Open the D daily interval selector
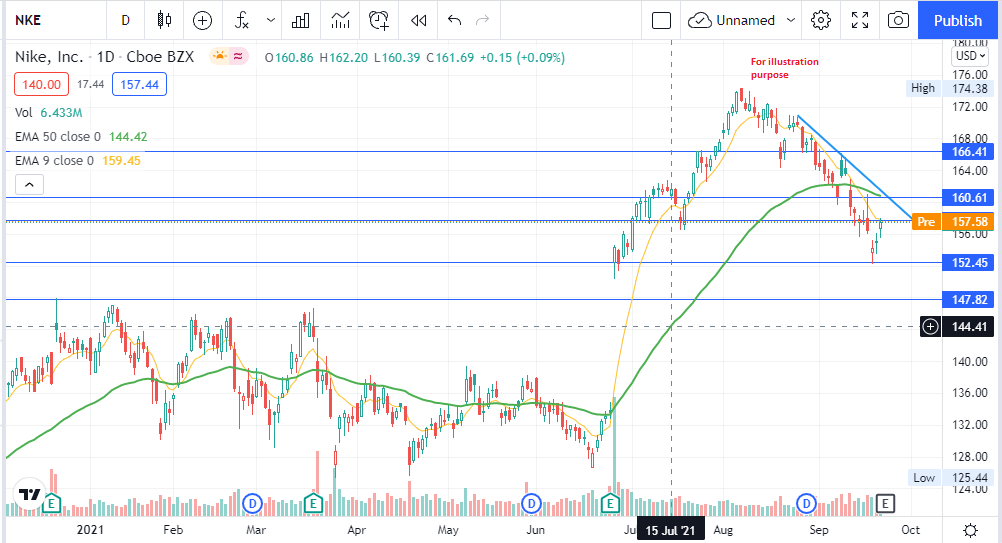Screen dimensions: 1002x543 [x=125, y=20]
